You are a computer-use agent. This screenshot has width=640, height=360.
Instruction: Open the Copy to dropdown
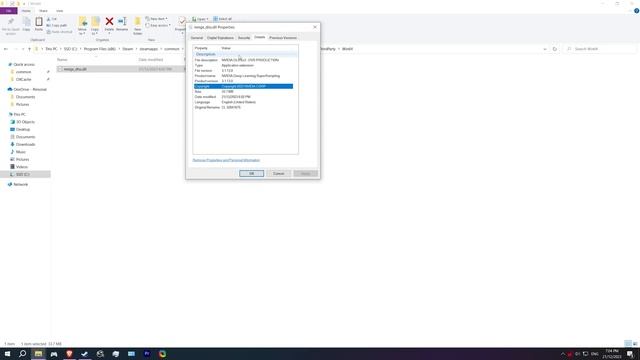[95, 26]
